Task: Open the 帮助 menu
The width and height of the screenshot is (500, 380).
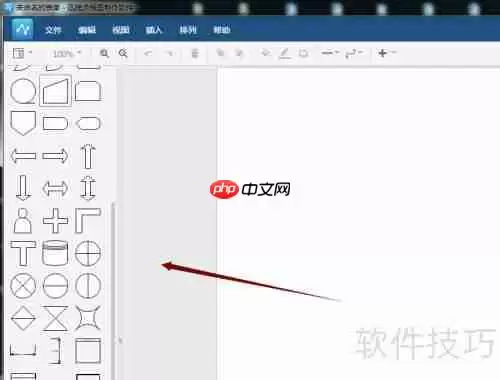Action: (222, 30)
